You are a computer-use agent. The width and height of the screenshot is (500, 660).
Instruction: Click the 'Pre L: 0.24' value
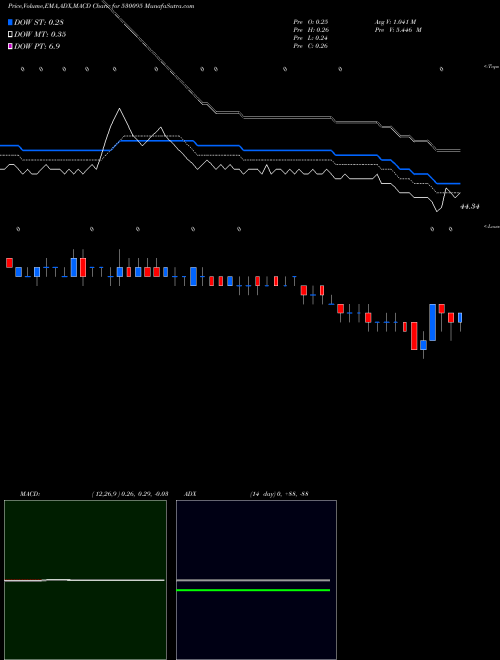tap(311, 38)
